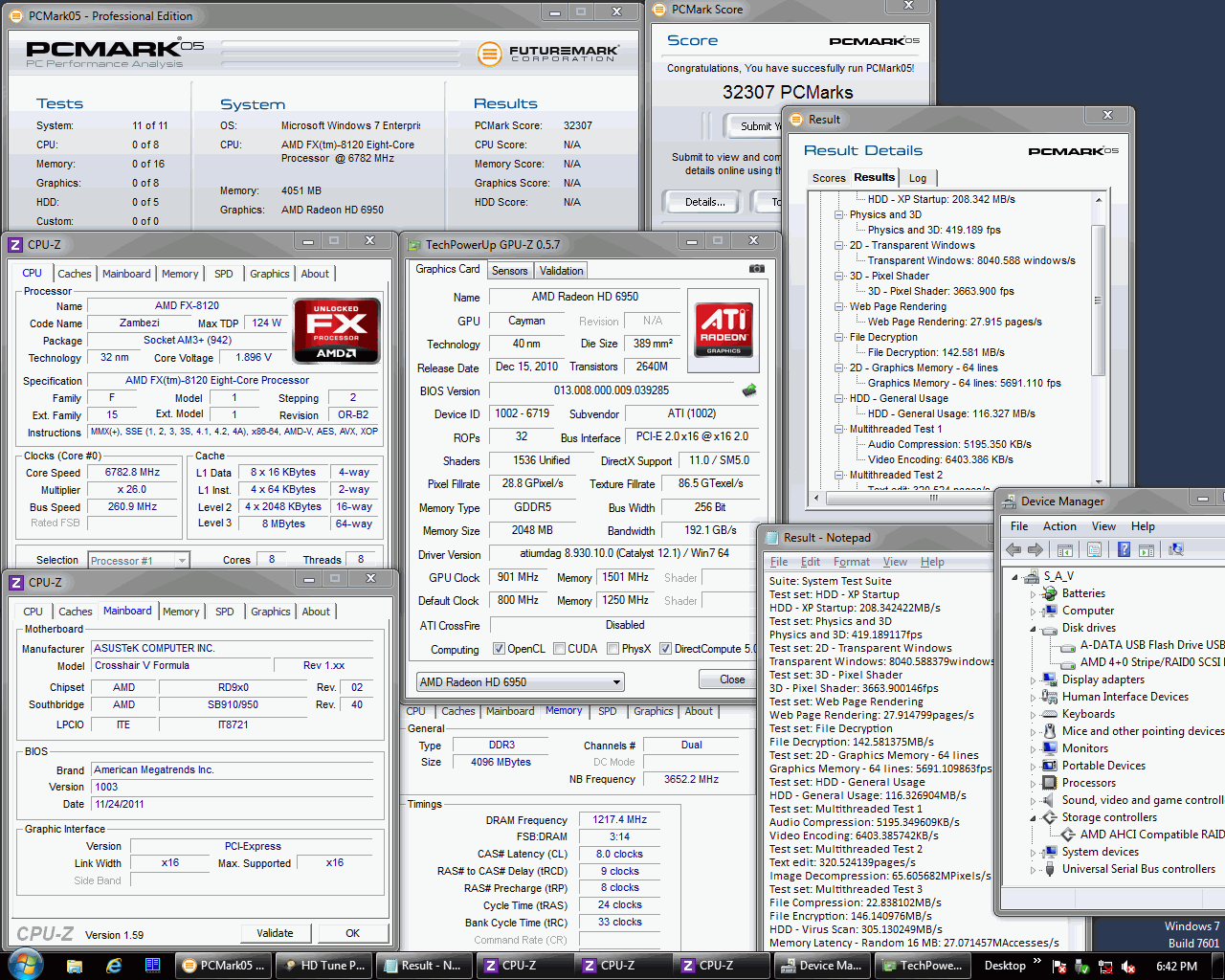
Task: Click the Windows Start orb
Action: coord(26,965)
